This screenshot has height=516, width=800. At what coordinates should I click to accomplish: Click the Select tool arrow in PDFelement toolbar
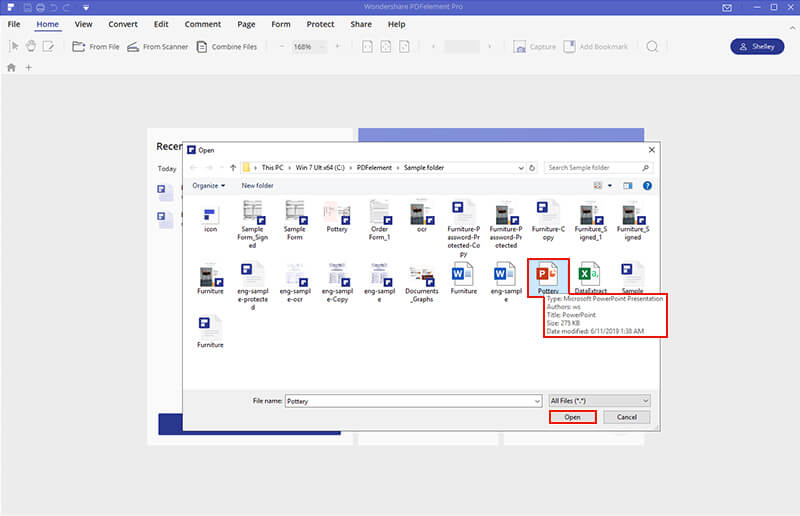(x=14, y=46)
